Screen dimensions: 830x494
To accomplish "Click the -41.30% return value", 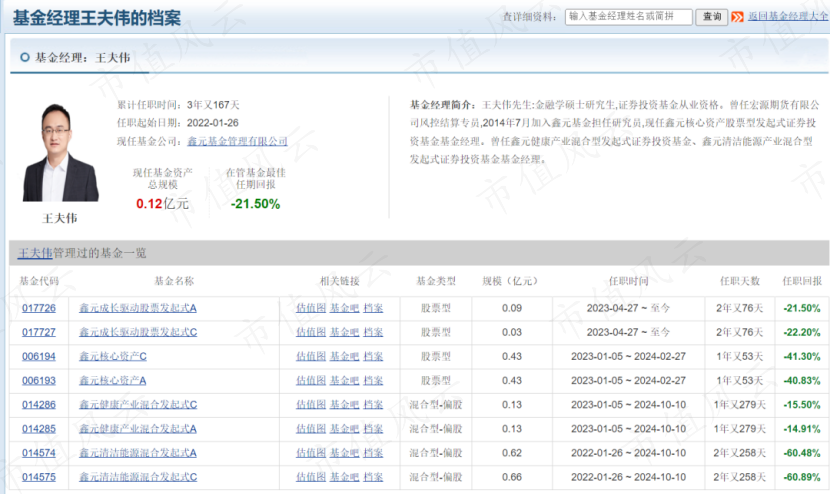I will pyautogui.click(x=801, y=356).
